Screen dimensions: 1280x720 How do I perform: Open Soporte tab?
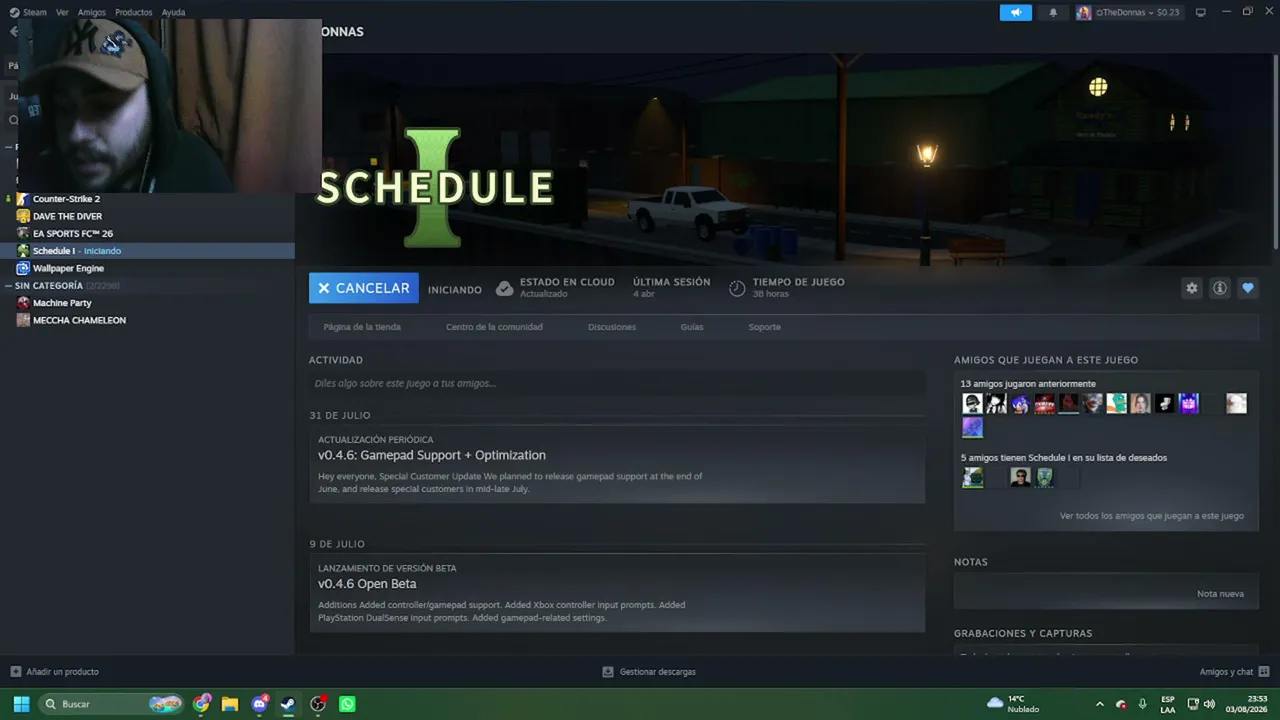coord(764,327)
